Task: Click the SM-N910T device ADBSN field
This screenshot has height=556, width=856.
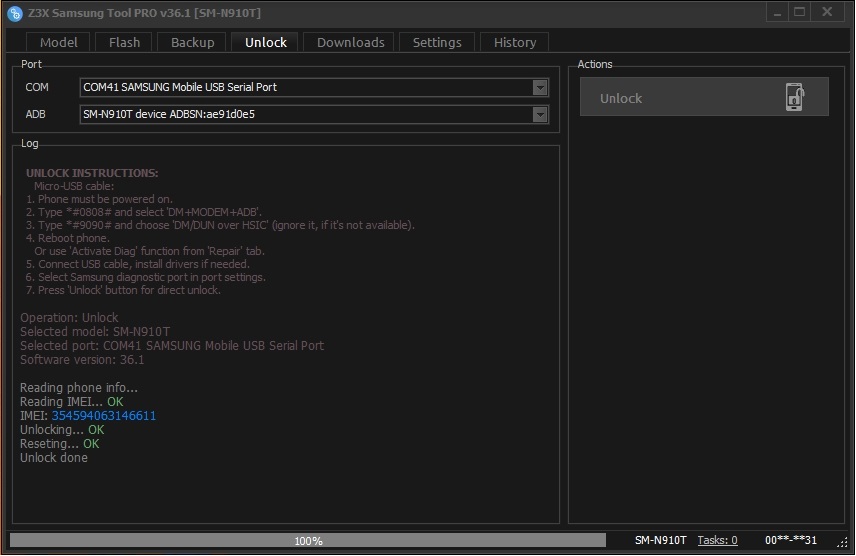Action: pos(314,115)
